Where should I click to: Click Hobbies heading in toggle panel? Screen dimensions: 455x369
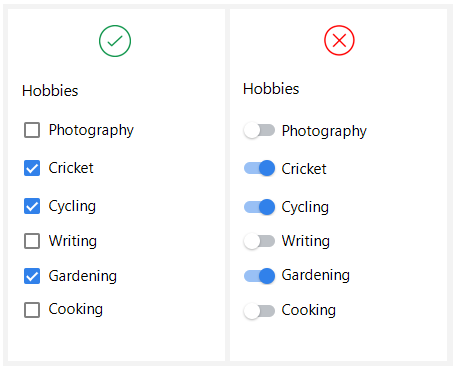[x=271, y=89]
